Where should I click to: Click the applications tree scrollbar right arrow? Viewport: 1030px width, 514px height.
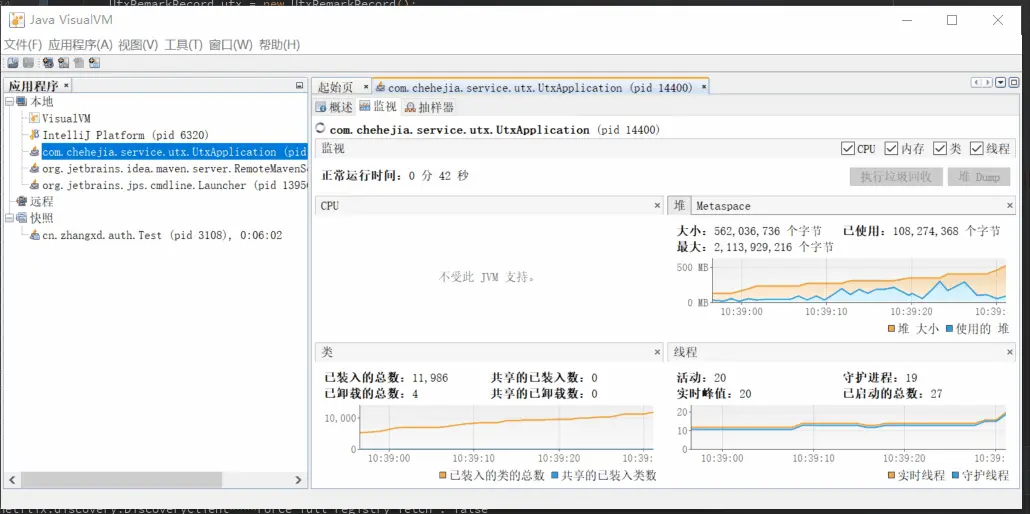pos(298,480)
